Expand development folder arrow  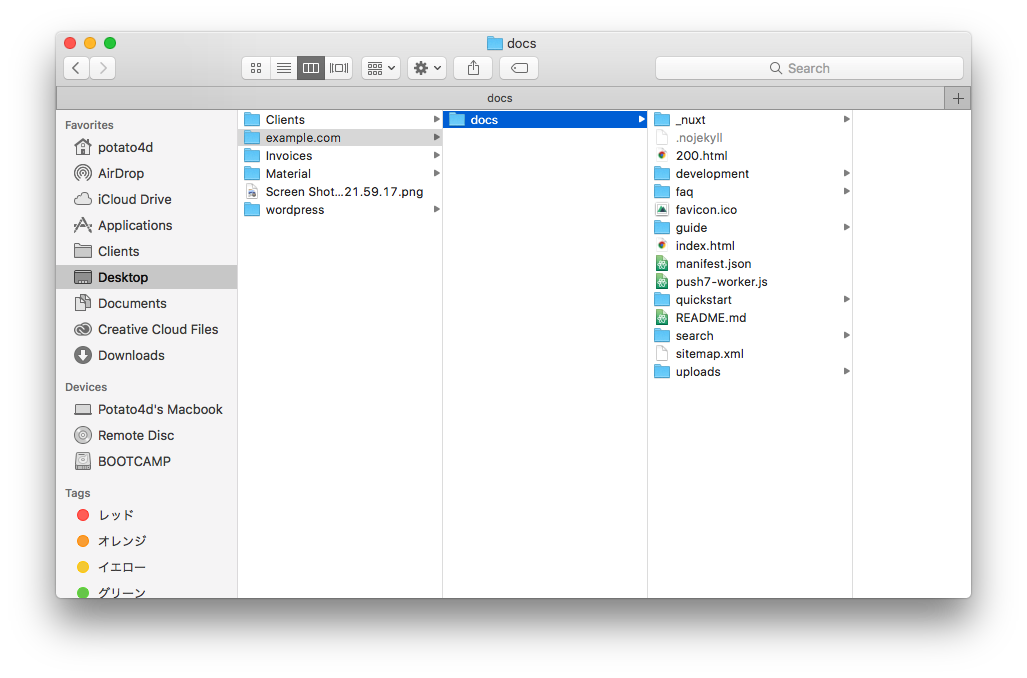(846, 173)
